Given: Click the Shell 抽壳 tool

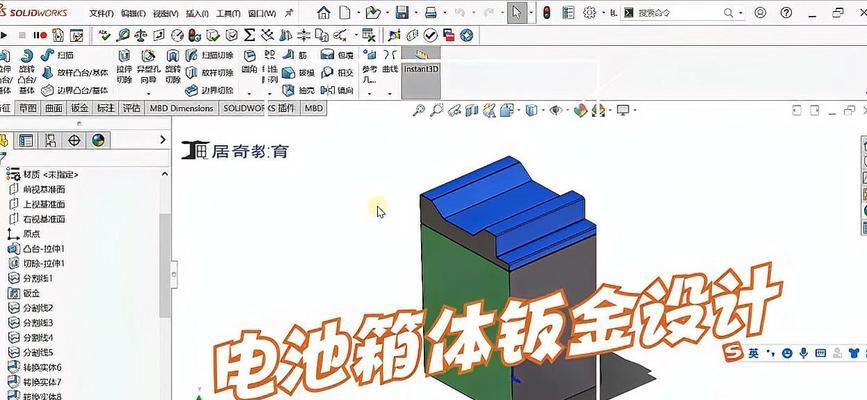Looking at the screenshot, I should point(298,90).
